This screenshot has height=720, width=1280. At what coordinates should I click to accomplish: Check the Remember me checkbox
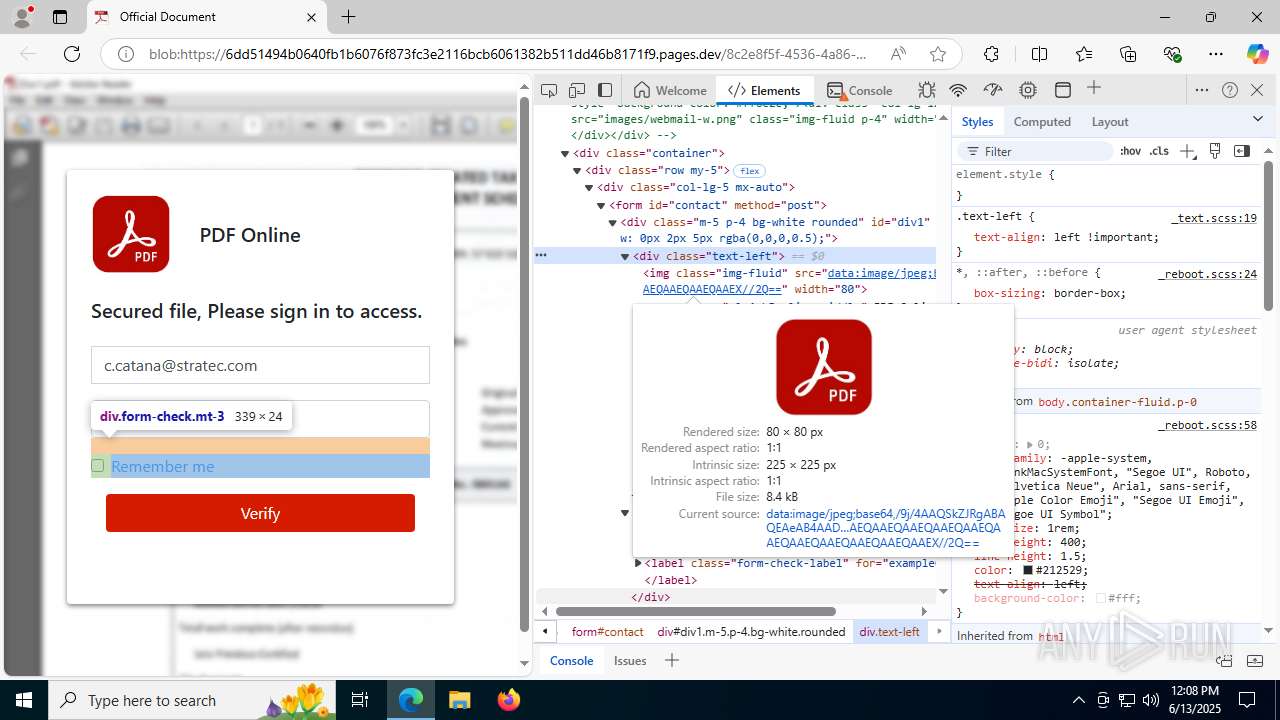click(98, 465)
